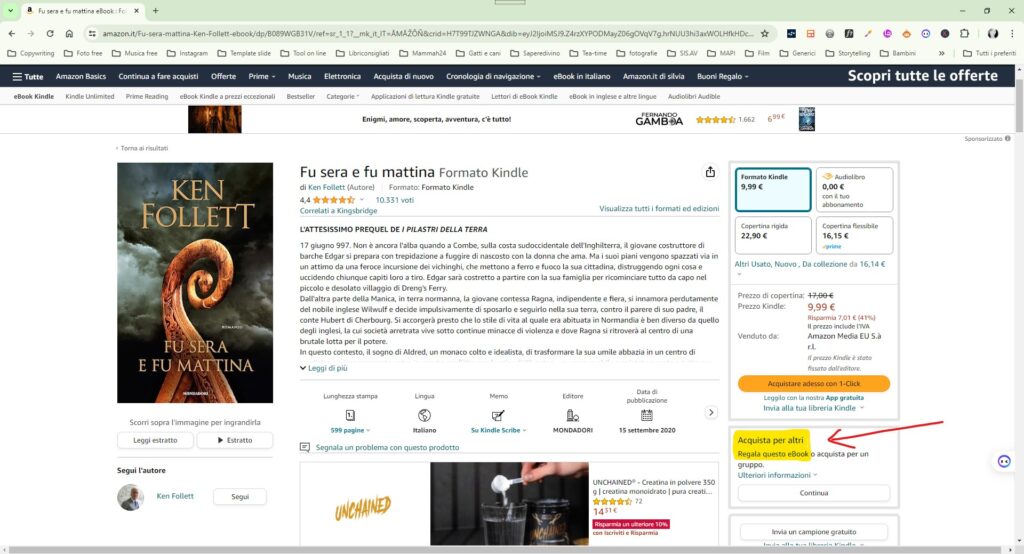Show more bookmarks with double chevron
This screenshot has width=1024, height=554.
pos(941,54)
